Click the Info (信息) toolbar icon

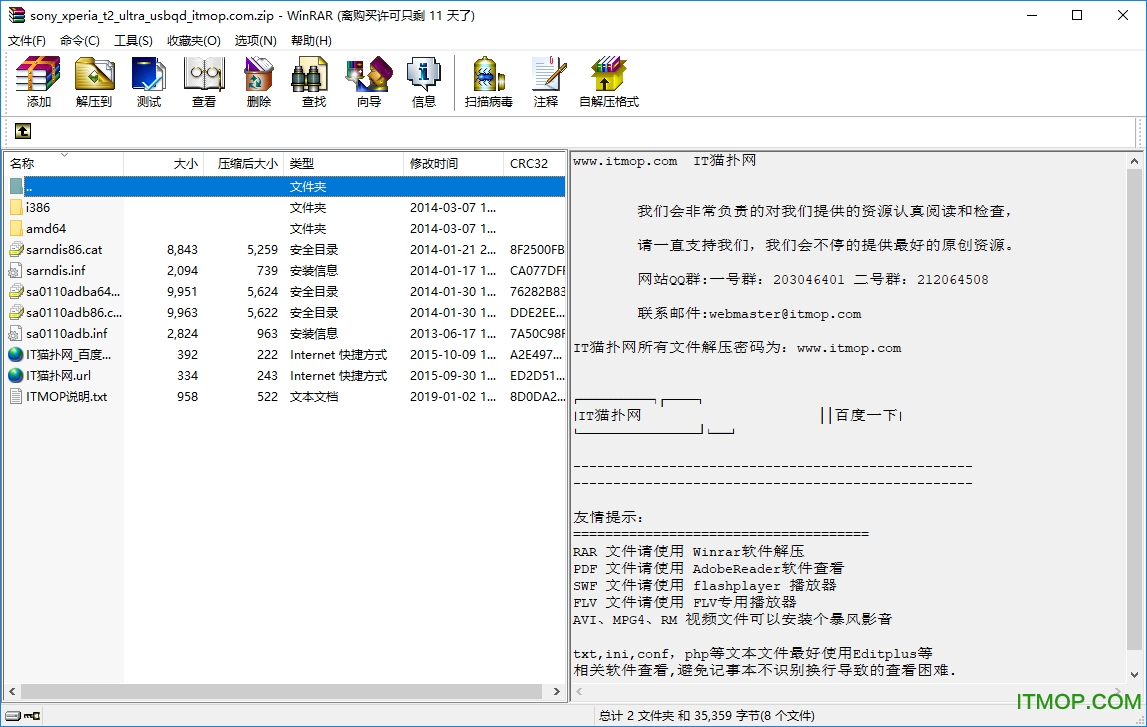coord(424,81)
